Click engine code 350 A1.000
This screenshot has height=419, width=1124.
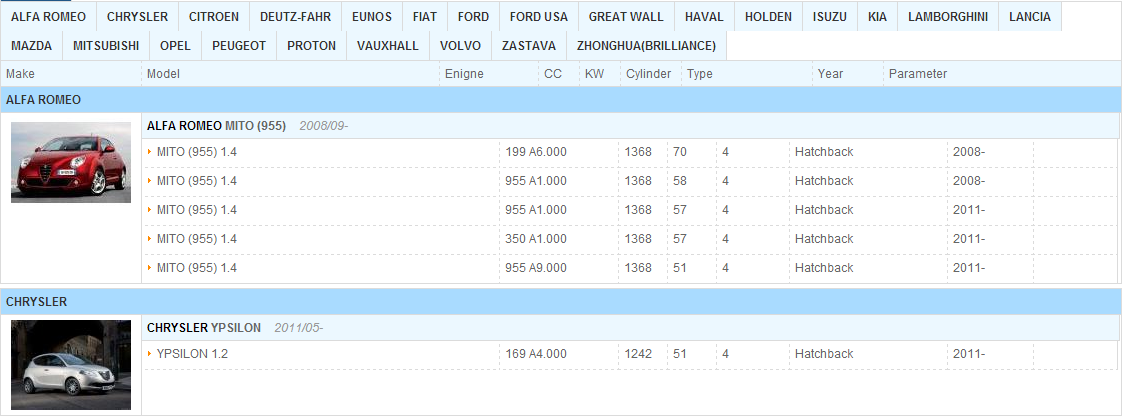click(x=535, y=239)
